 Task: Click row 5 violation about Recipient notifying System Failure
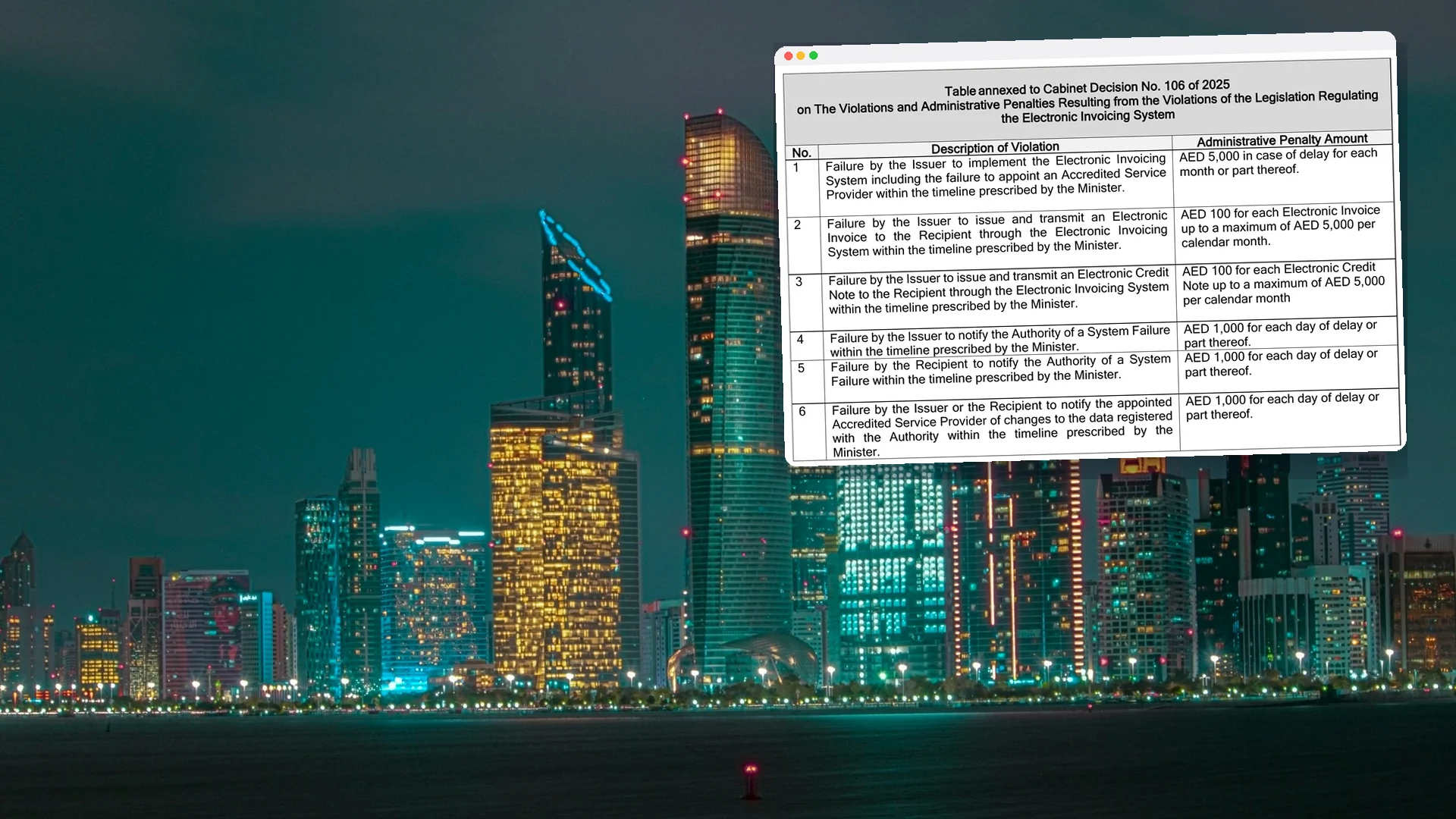point(1001,370)
